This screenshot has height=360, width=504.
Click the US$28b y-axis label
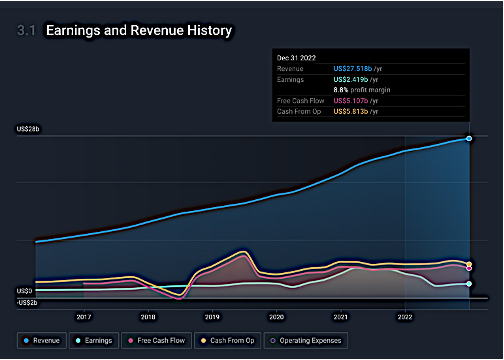28,129
